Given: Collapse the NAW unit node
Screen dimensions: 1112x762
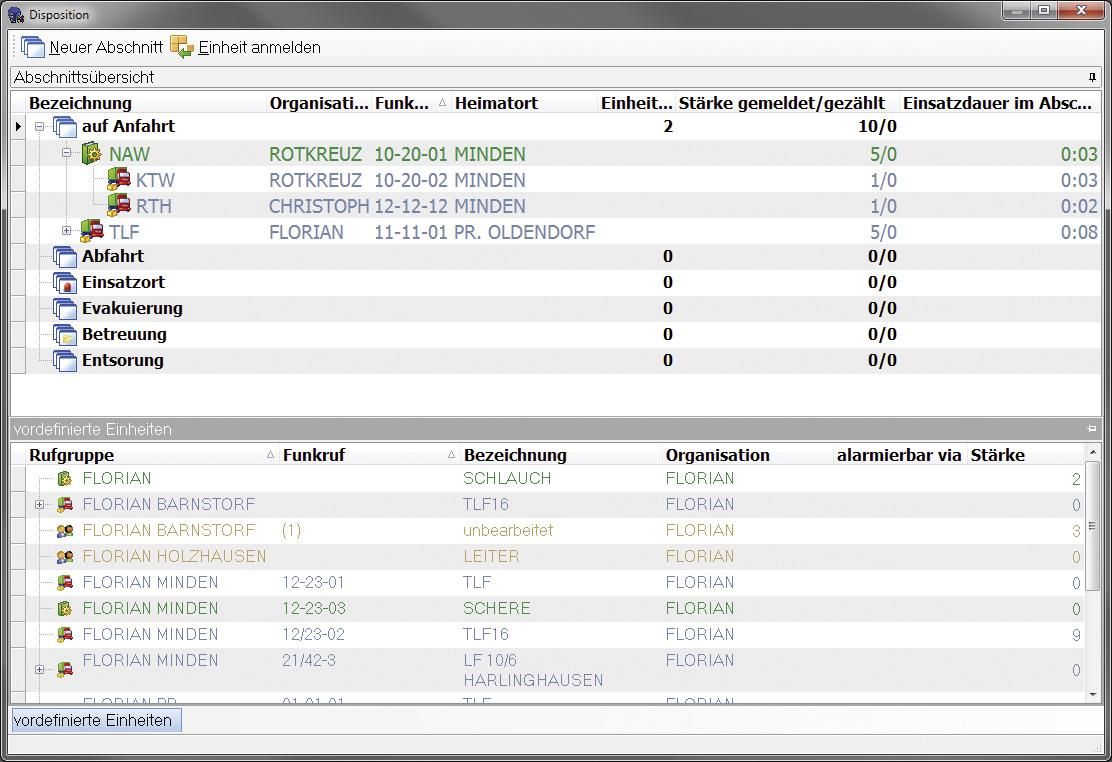Looking at the screenshot, I should tap(67, 153).
